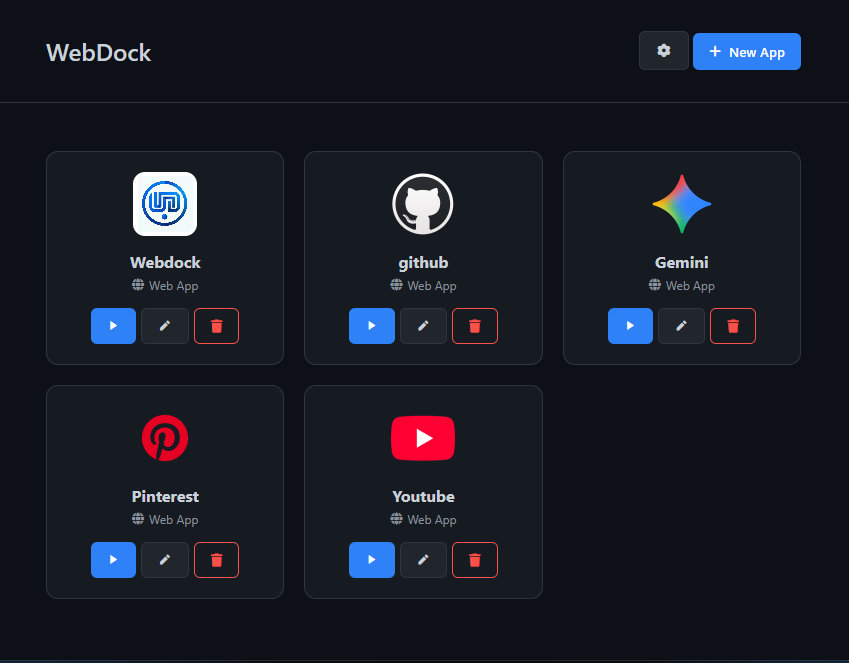Click the WebDock header title
This screenshot has width=849, height=663.
tap(99, 53)
